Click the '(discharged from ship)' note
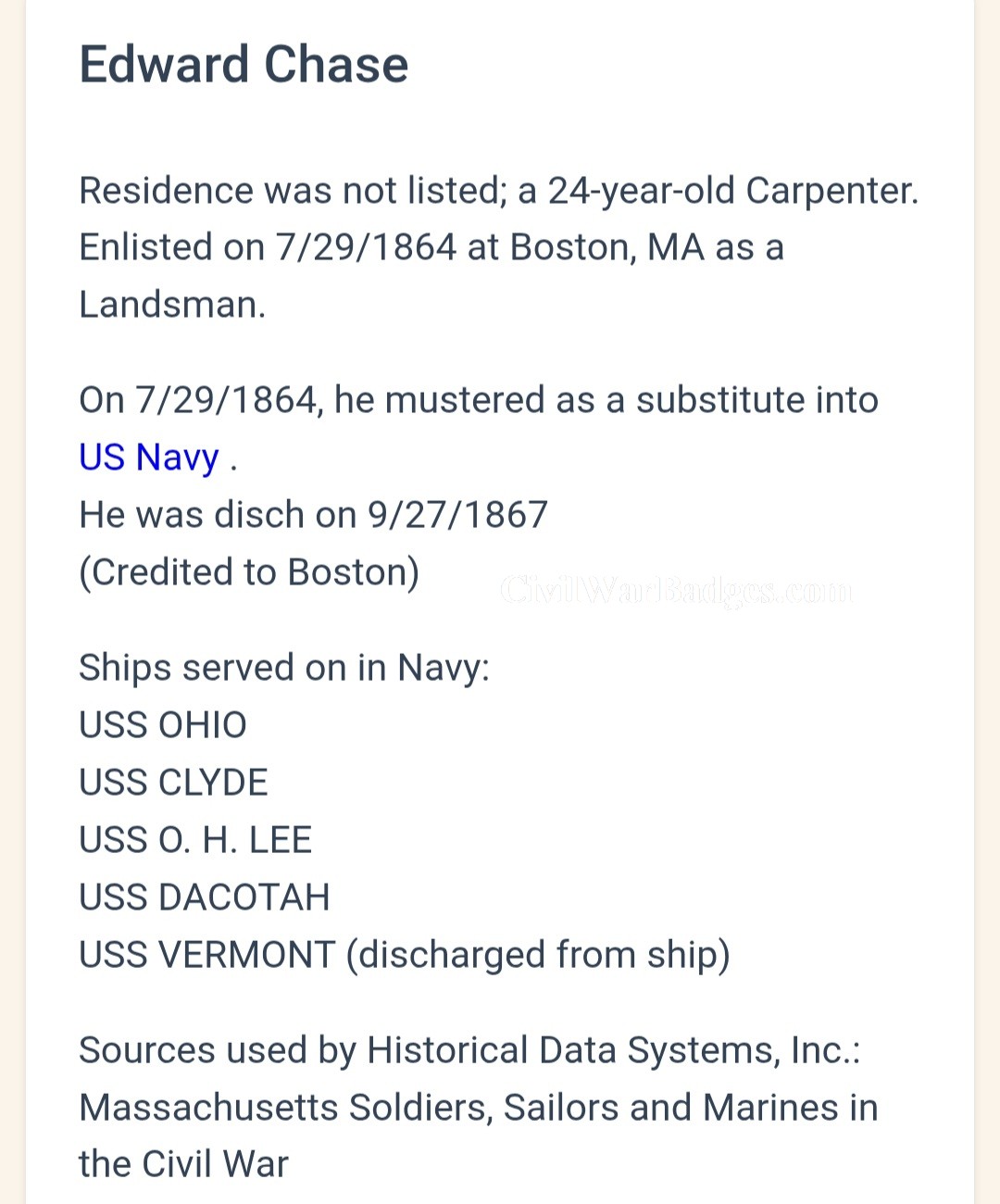The image size is (1000, 1204). tap(538, 955)
